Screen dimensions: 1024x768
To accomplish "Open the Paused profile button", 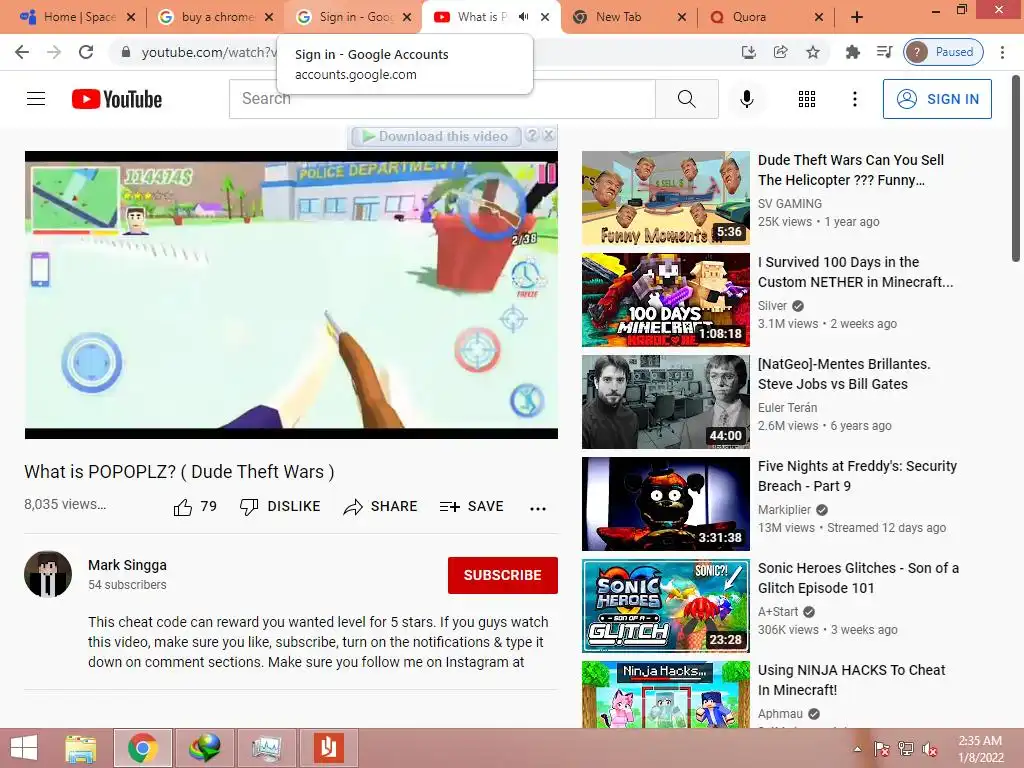I will pos(944,52).
